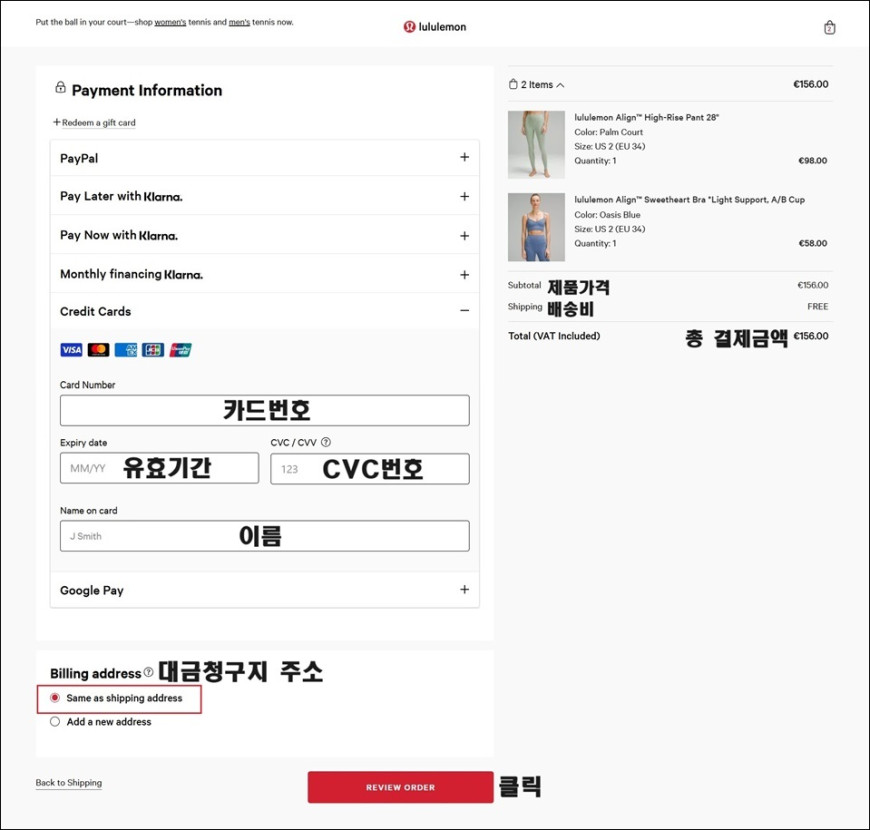Image resolution: width=870 pixels, height=830 pixels.
Task: Focus the Card Number field
Action: pos(265,411)
